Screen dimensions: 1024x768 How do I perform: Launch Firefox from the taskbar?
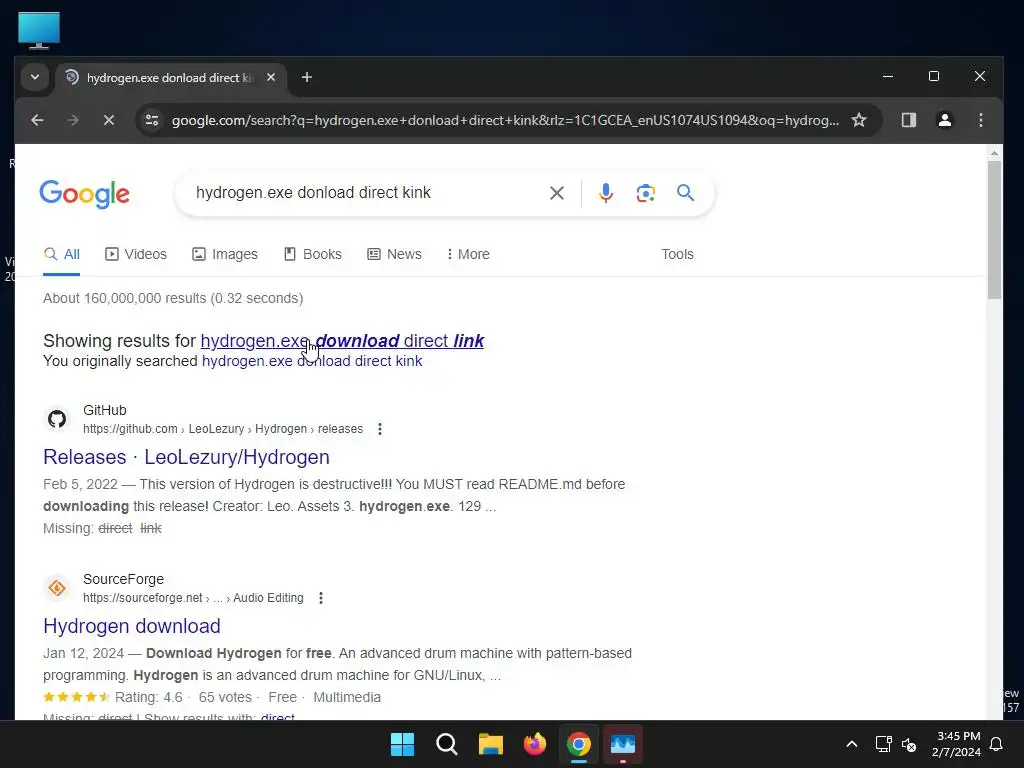(535, 744)
